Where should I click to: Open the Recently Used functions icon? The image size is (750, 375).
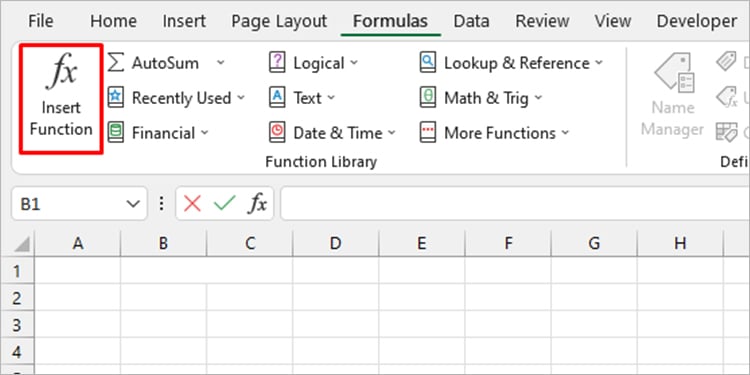click(x=116, y=98)
